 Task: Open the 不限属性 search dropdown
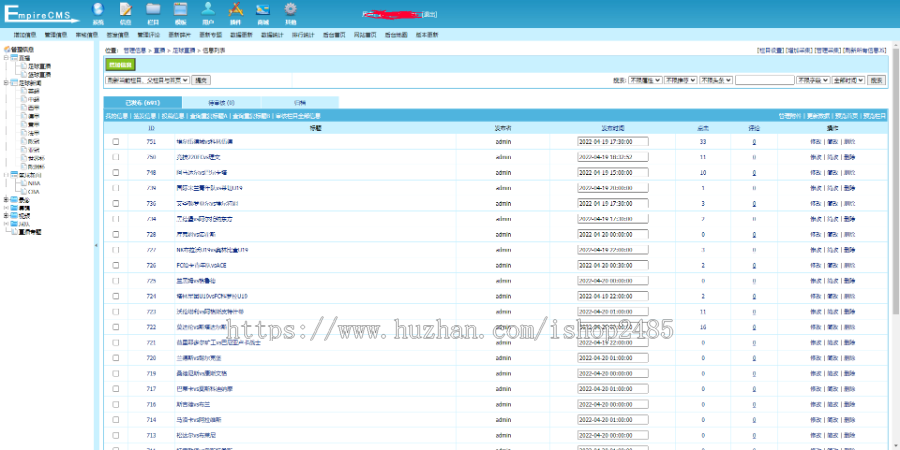click(x=645, y=80)
